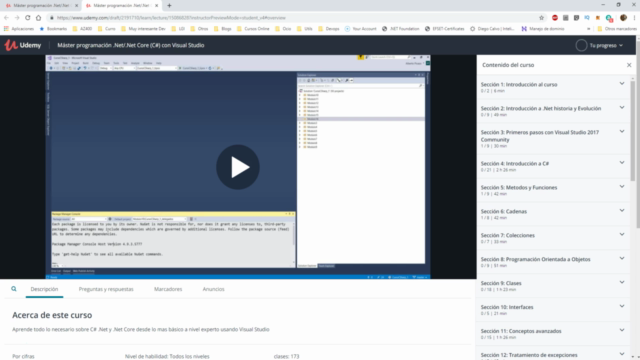Open Otros marcadores folder
The width and height of the screenshot is (640, 360).
click(617, 29)
